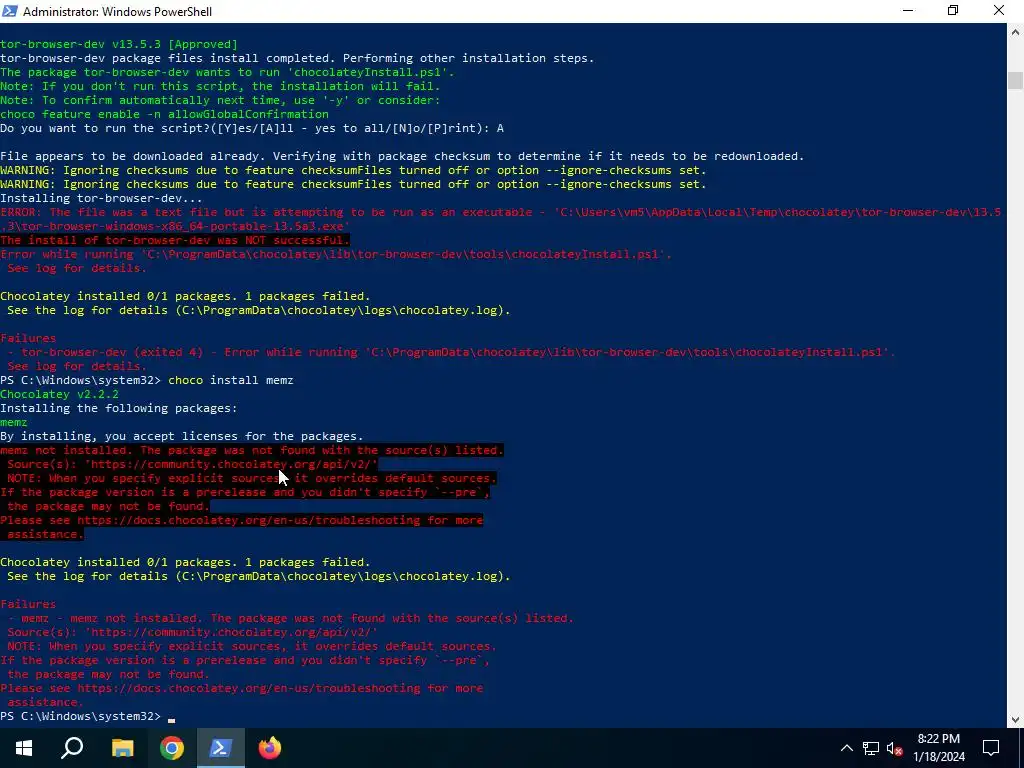Click the muted volume tray icon
Image resolution: width=1024 pixels, height=768 pixels.
[895, 748]
